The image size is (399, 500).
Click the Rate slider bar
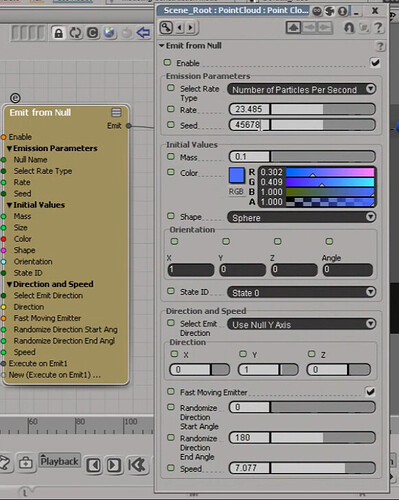(323, 109)
